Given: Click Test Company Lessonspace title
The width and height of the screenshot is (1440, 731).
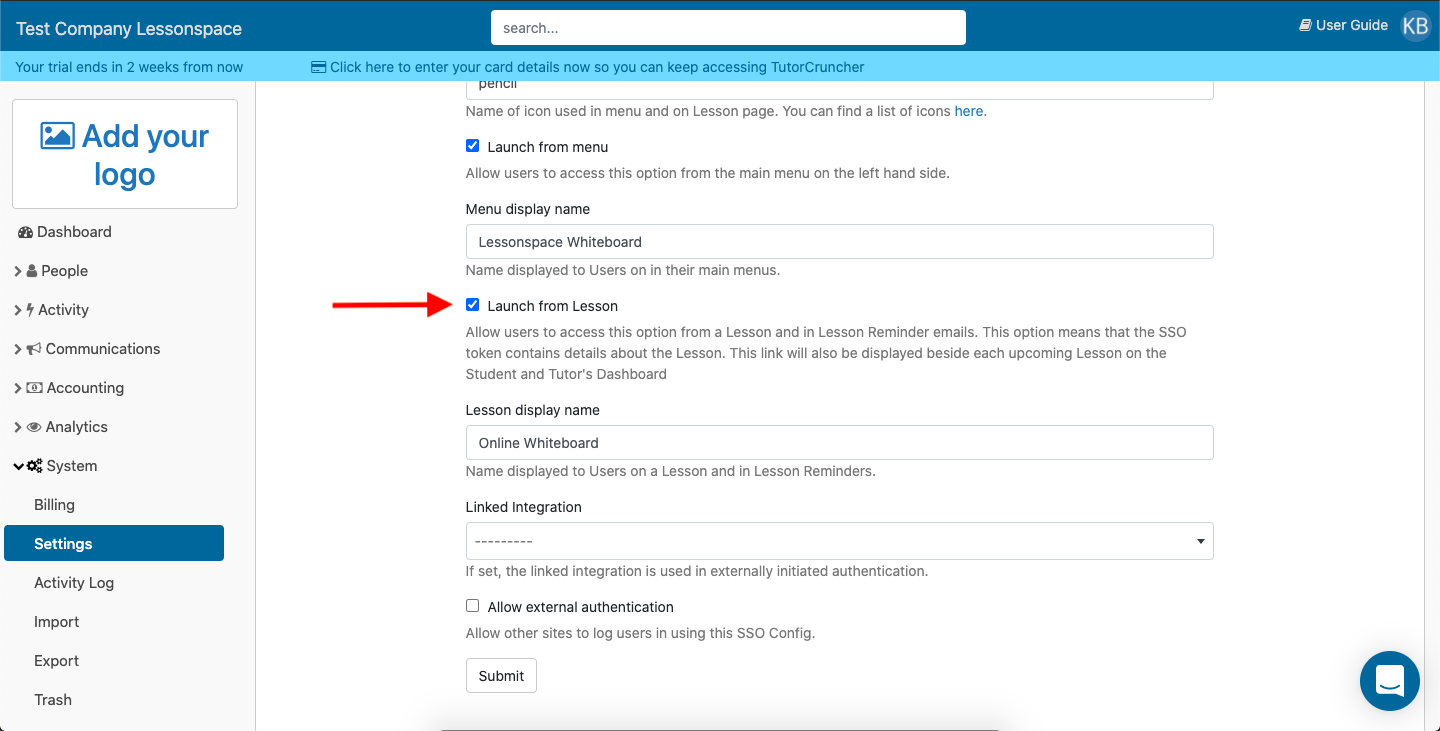Looking at the screenshot, I should click(x=129, y=29).
